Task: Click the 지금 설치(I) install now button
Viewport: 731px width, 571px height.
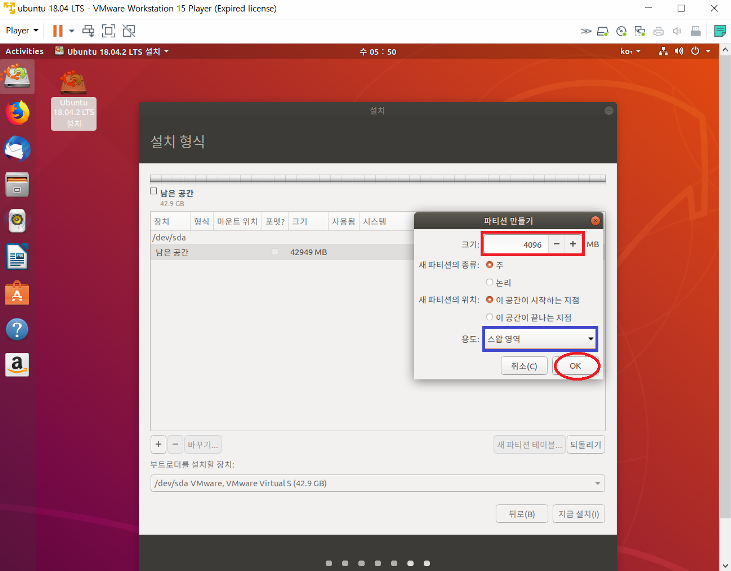Action: click(579, 514)
